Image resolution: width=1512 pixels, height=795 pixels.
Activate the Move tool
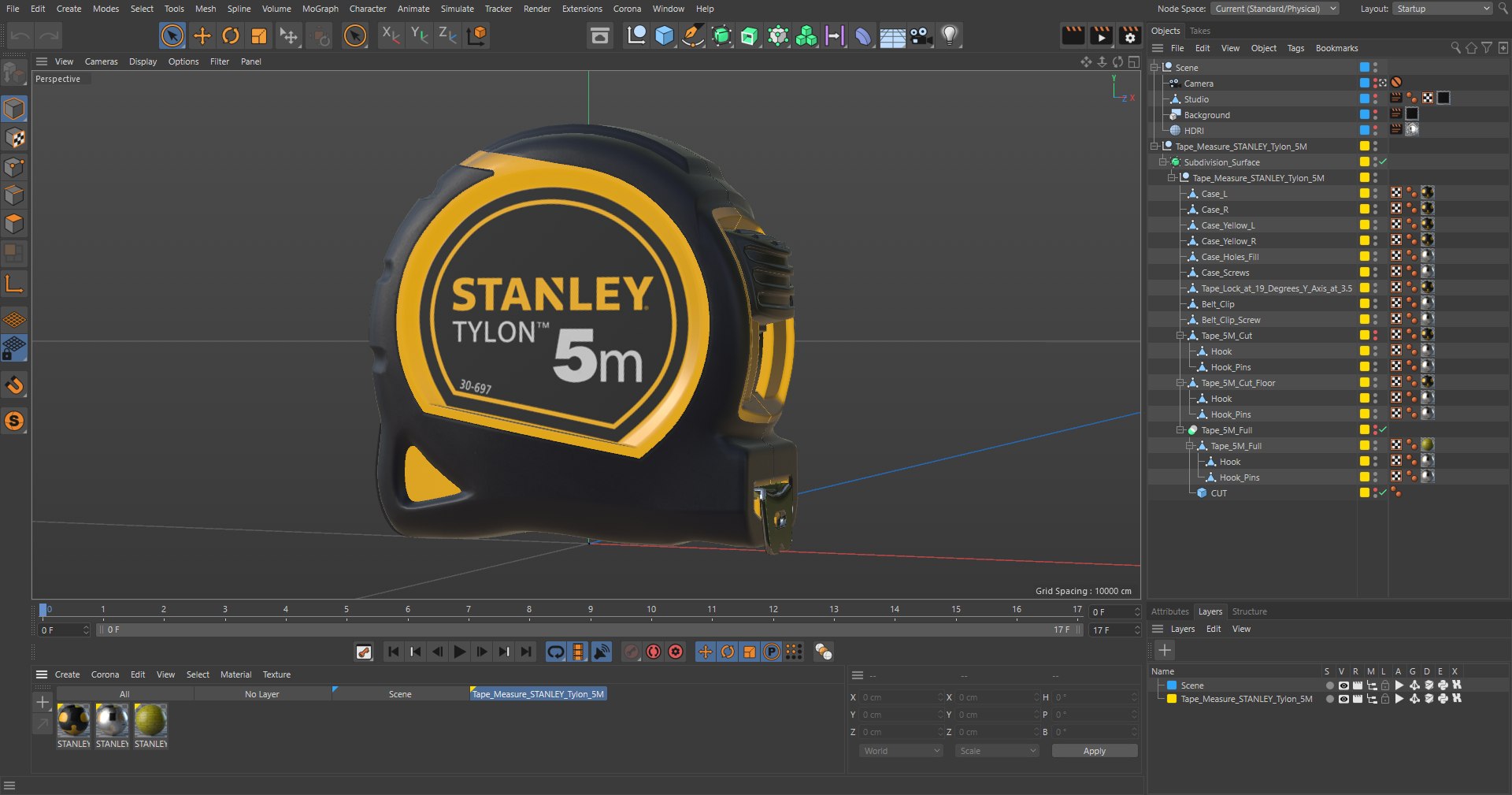coord(202,35)
